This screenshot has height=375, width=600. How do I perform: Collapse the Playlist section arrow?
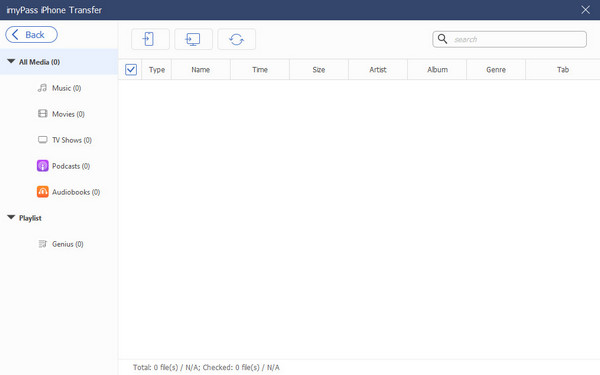click(11, 217)
